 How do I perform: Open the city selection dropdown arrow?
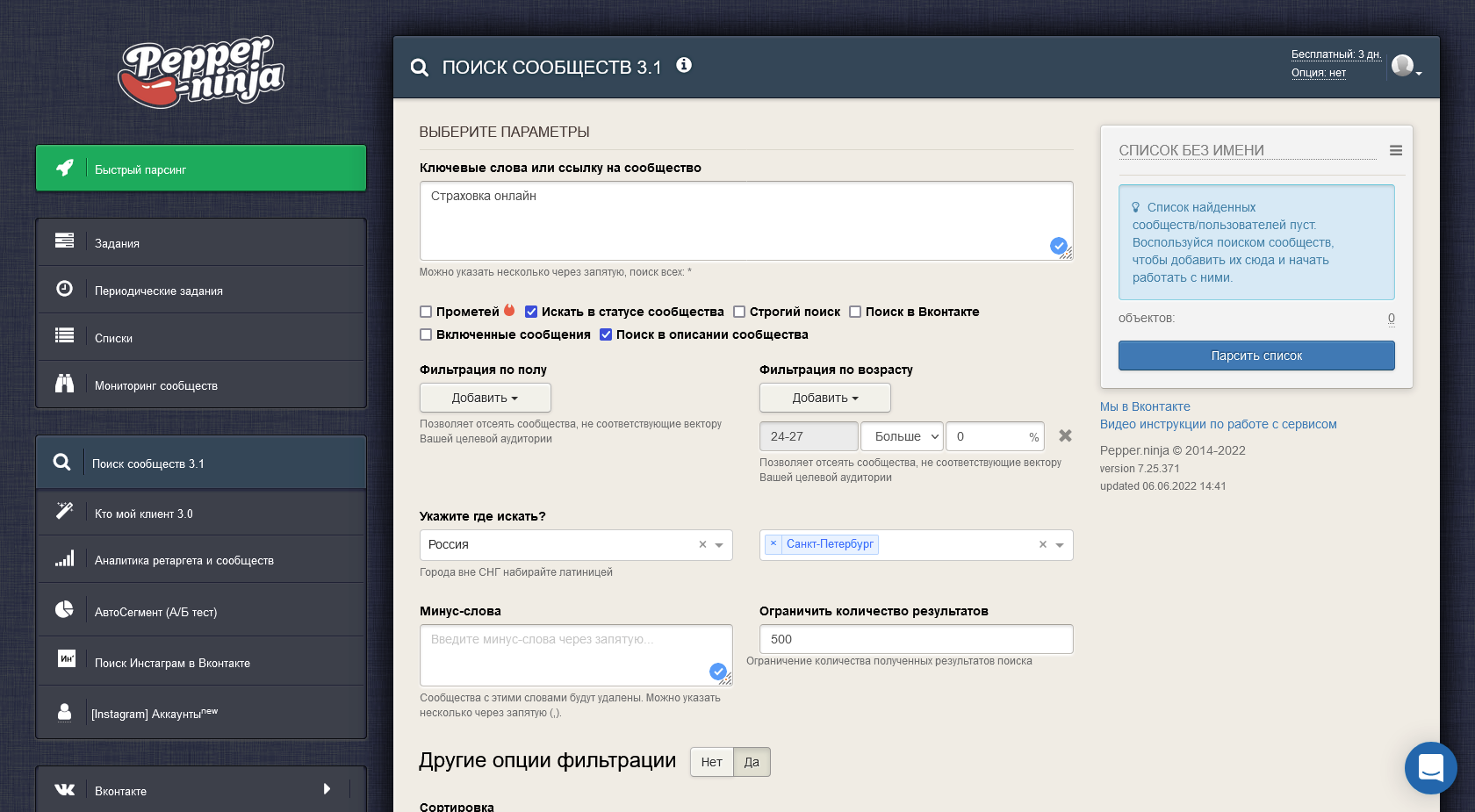pos(1060,545)
